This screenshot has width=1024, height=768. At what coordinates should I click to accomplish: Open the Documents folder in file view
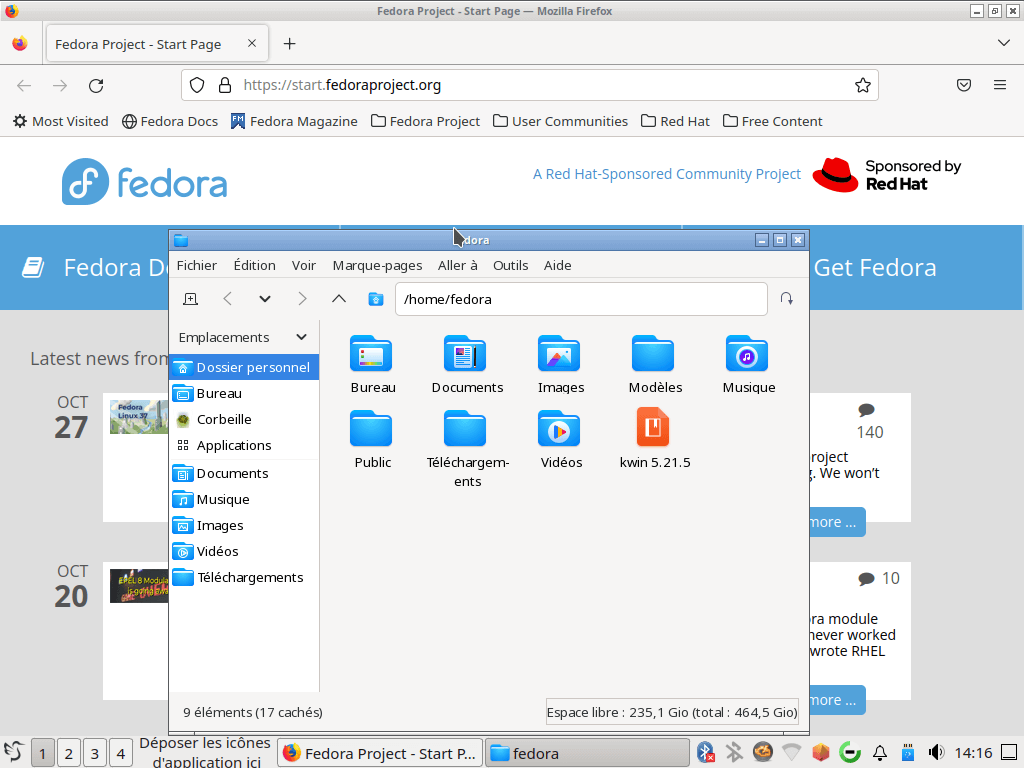pos(466,354)
